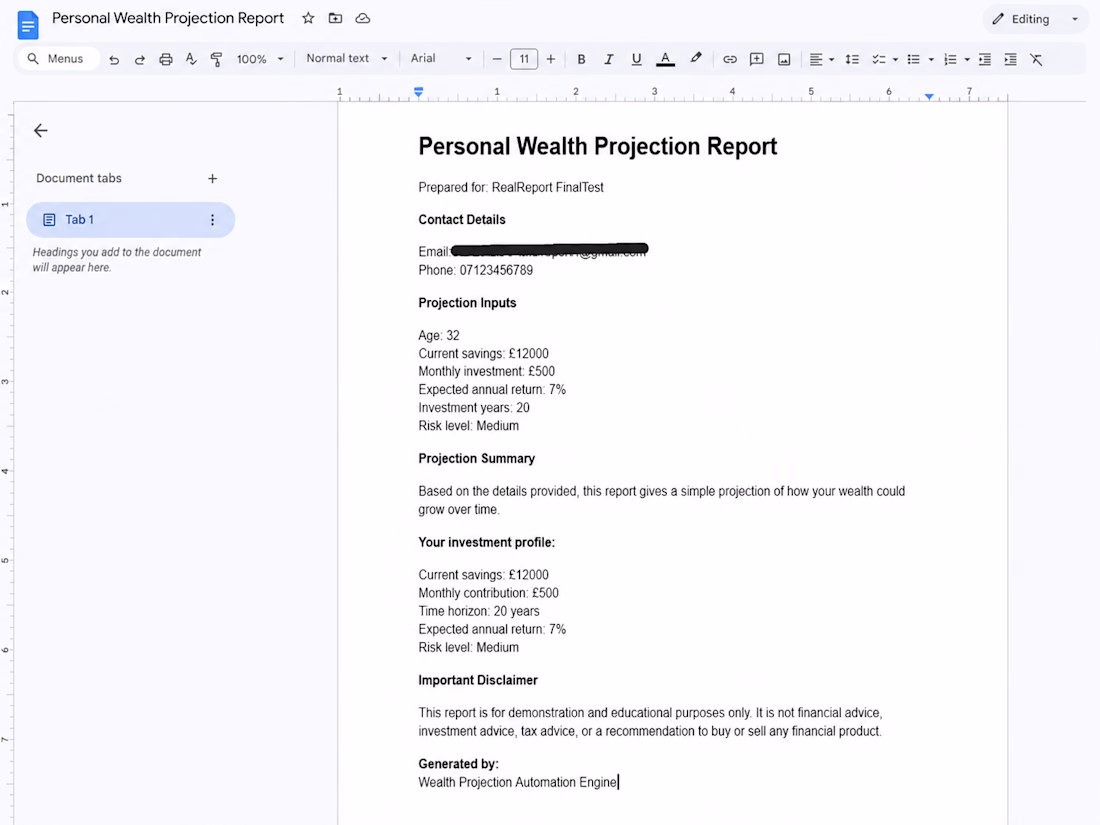Decrease the indent

(x=985, y=60)
